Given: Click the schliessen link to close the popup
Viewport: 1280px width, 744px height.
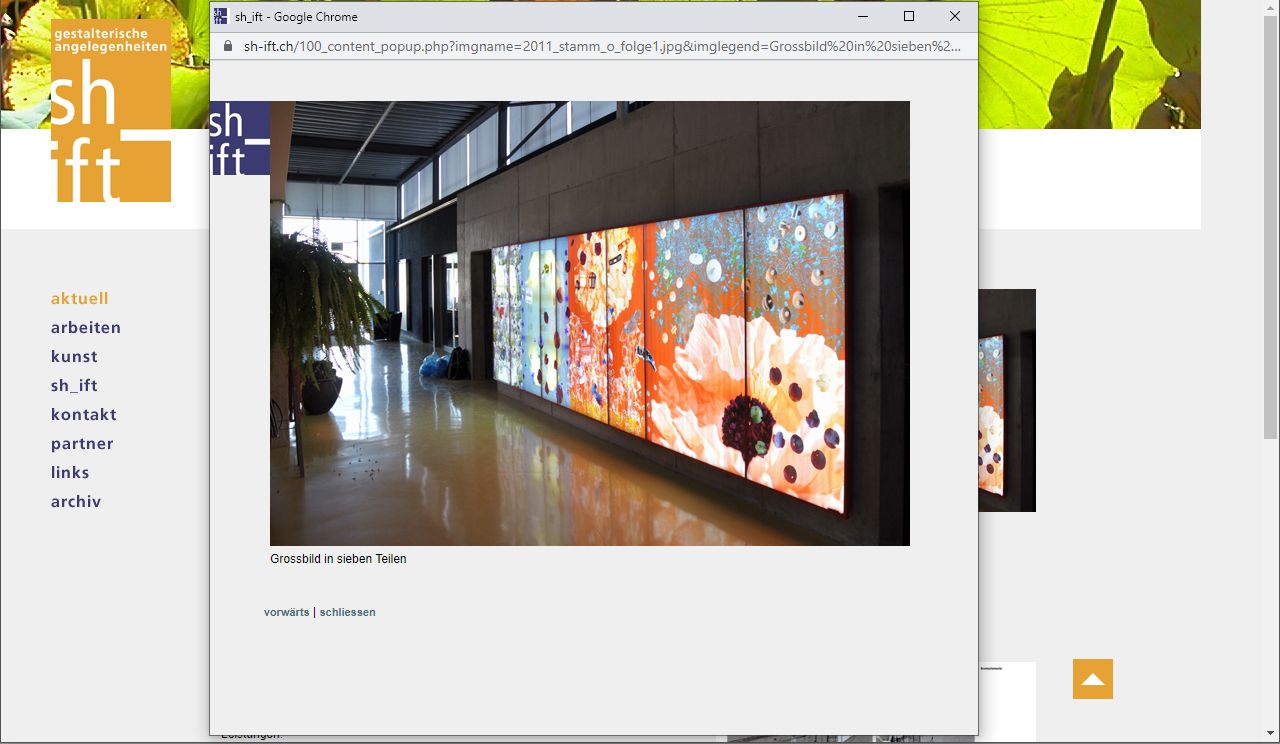Looking at the screenshot, I should point(347,612).
